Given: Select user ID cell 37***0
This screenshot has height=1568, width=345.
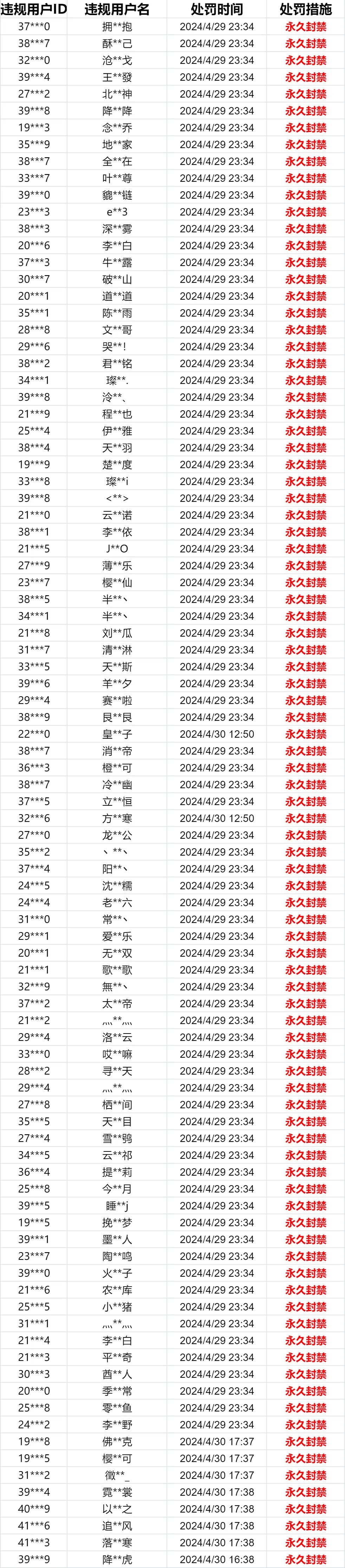Looking at the screenshot, I should point(33,27).
